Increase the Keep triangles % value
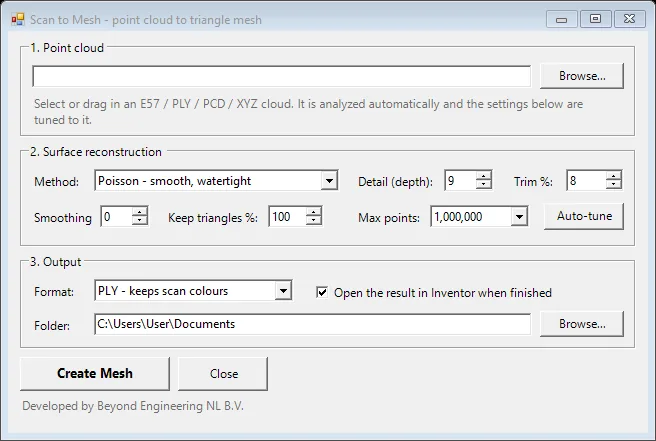 point(313,212)
